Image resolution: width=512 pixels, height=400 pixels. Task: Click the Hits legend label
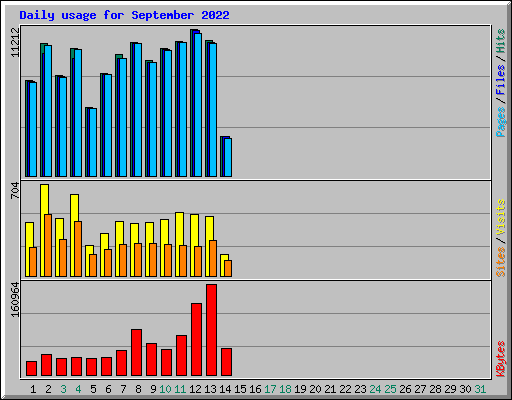(501, 41)
